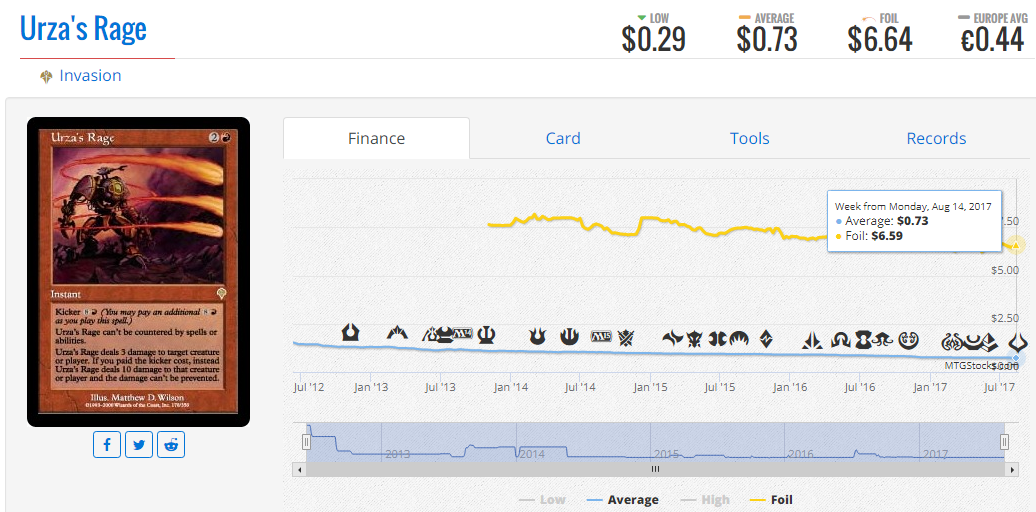This screenshot has height=512, width=1036.
Task: Click the Khans of Tarkir crossed-swords set icon
Action: [626, 338]
